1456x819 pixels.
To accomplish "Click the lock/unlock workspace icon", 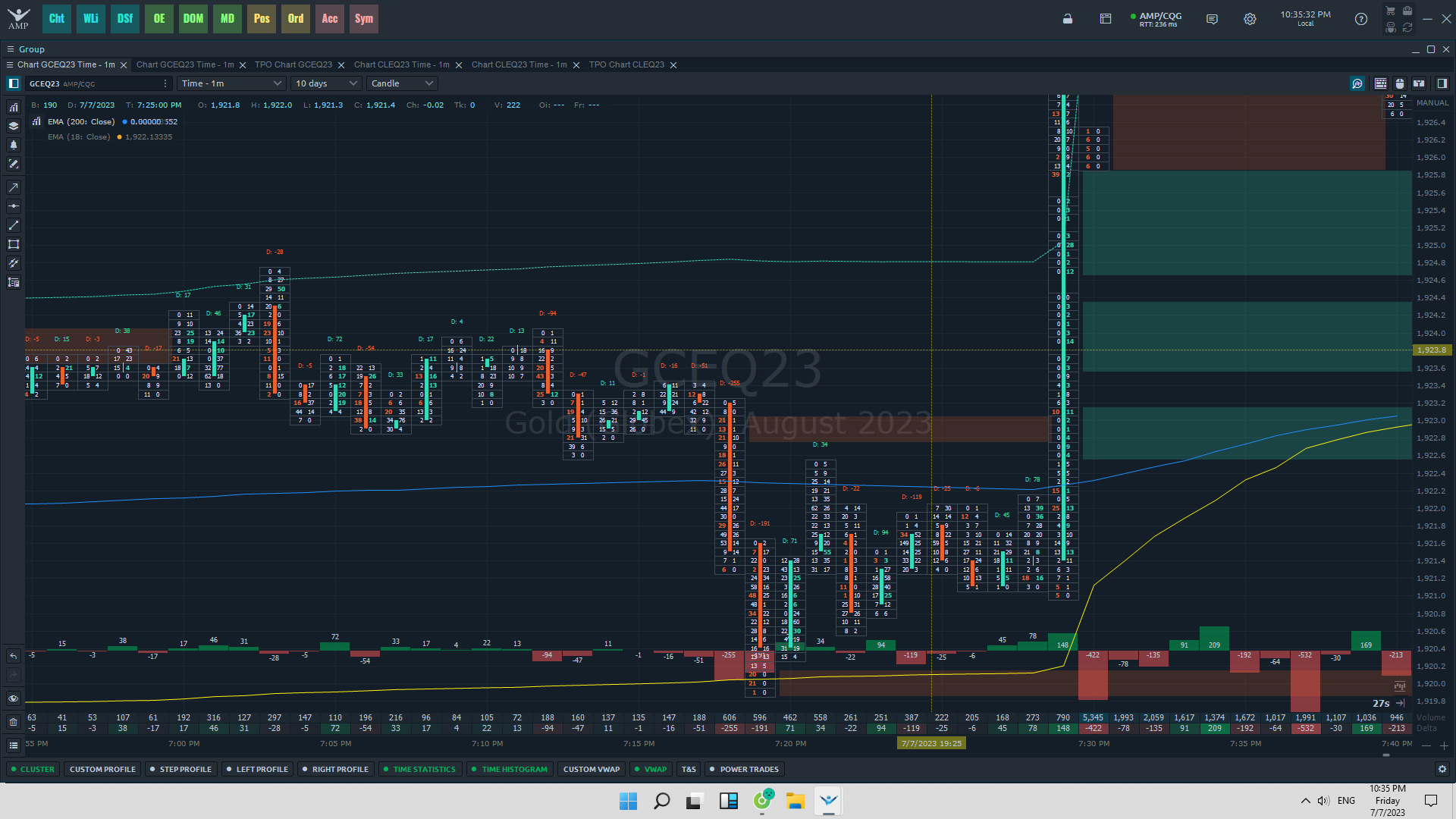I will pos(1068,19).
